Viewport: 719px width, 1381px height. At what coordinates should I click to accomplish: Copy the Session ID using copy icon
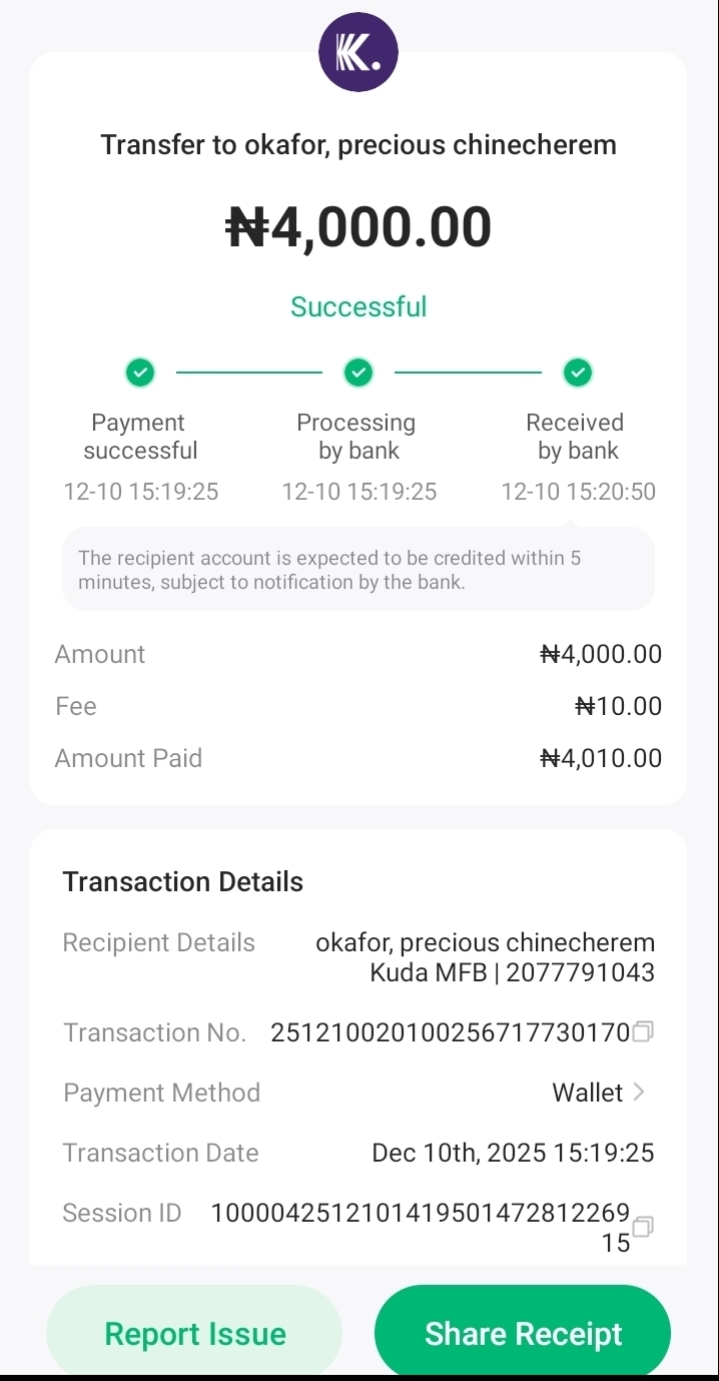[644, 1226]
